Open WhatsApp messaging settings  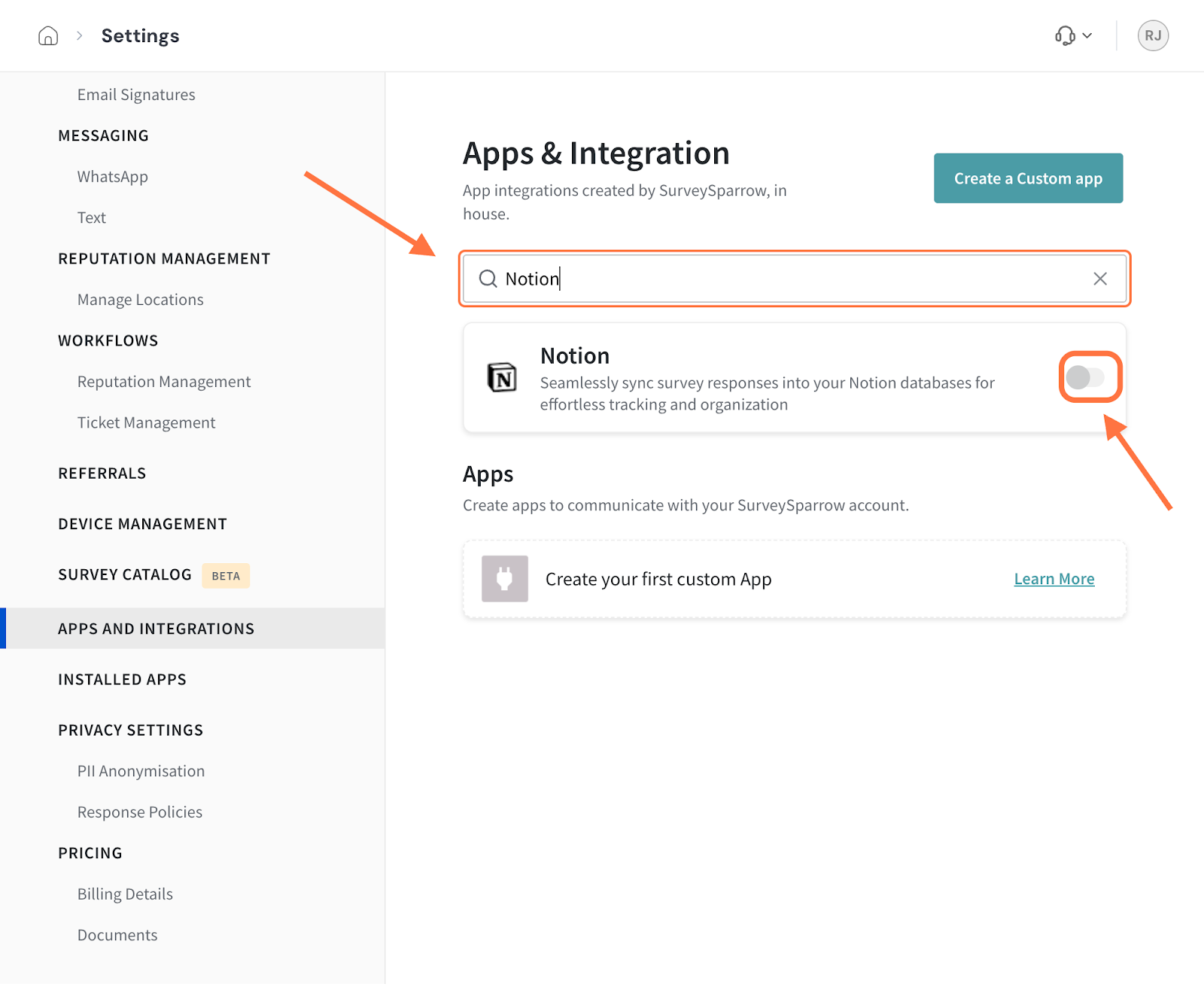112,177
